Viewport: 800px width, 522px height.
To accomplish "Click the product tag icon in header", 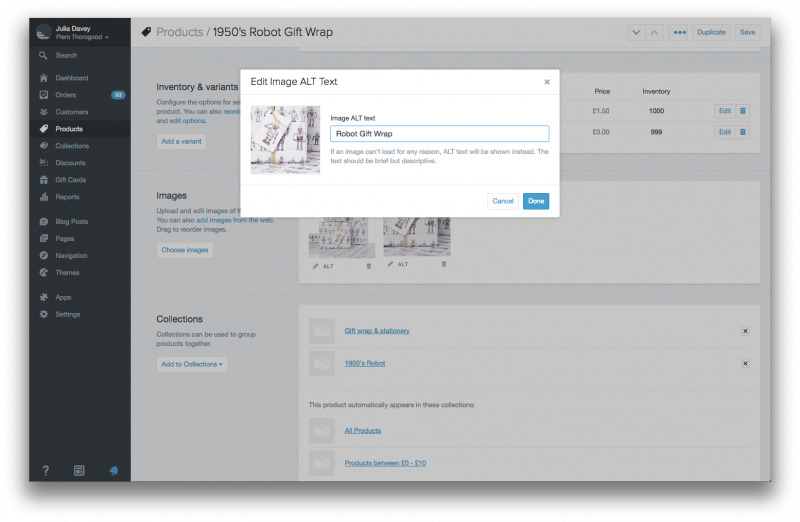I will (146, 32).
